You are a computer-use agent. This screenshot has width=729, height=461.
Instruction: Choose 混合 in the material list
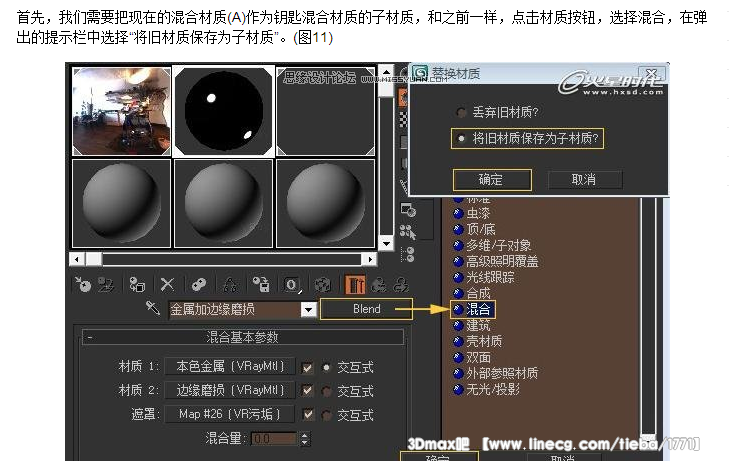478,310
